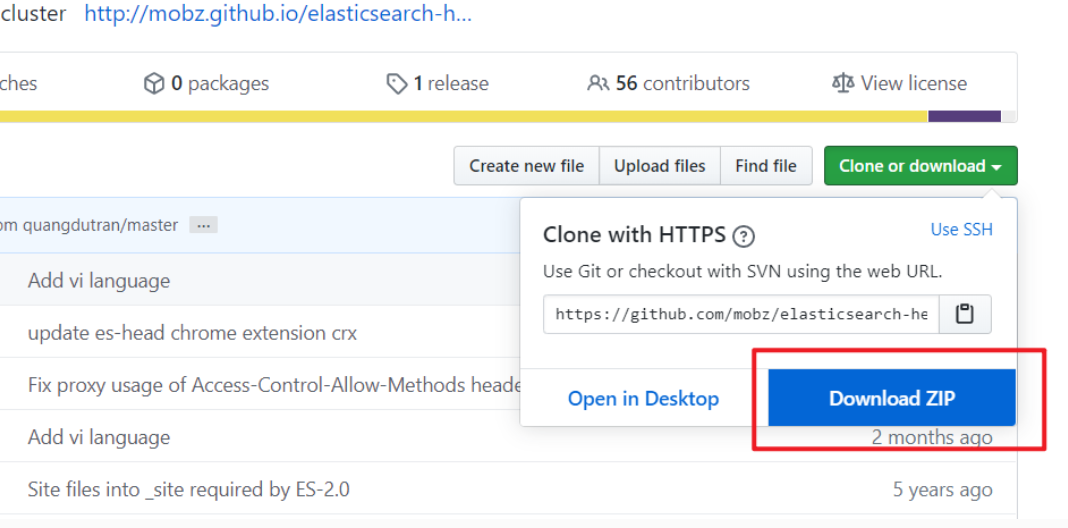1068x528 pixels.
Task: Click Find file button
Action: tap(766, 166)
